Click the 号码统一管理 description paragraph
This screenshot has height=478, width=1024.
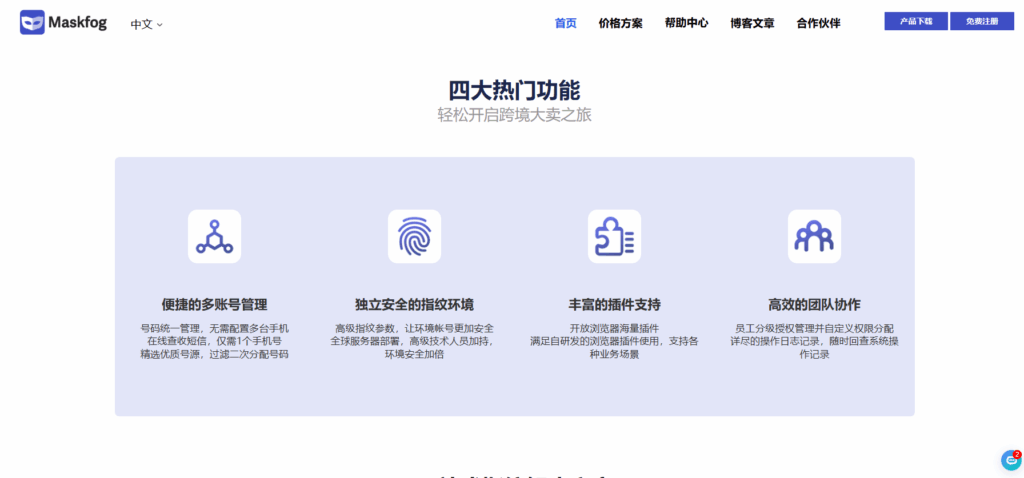click(x=214, y=341)
